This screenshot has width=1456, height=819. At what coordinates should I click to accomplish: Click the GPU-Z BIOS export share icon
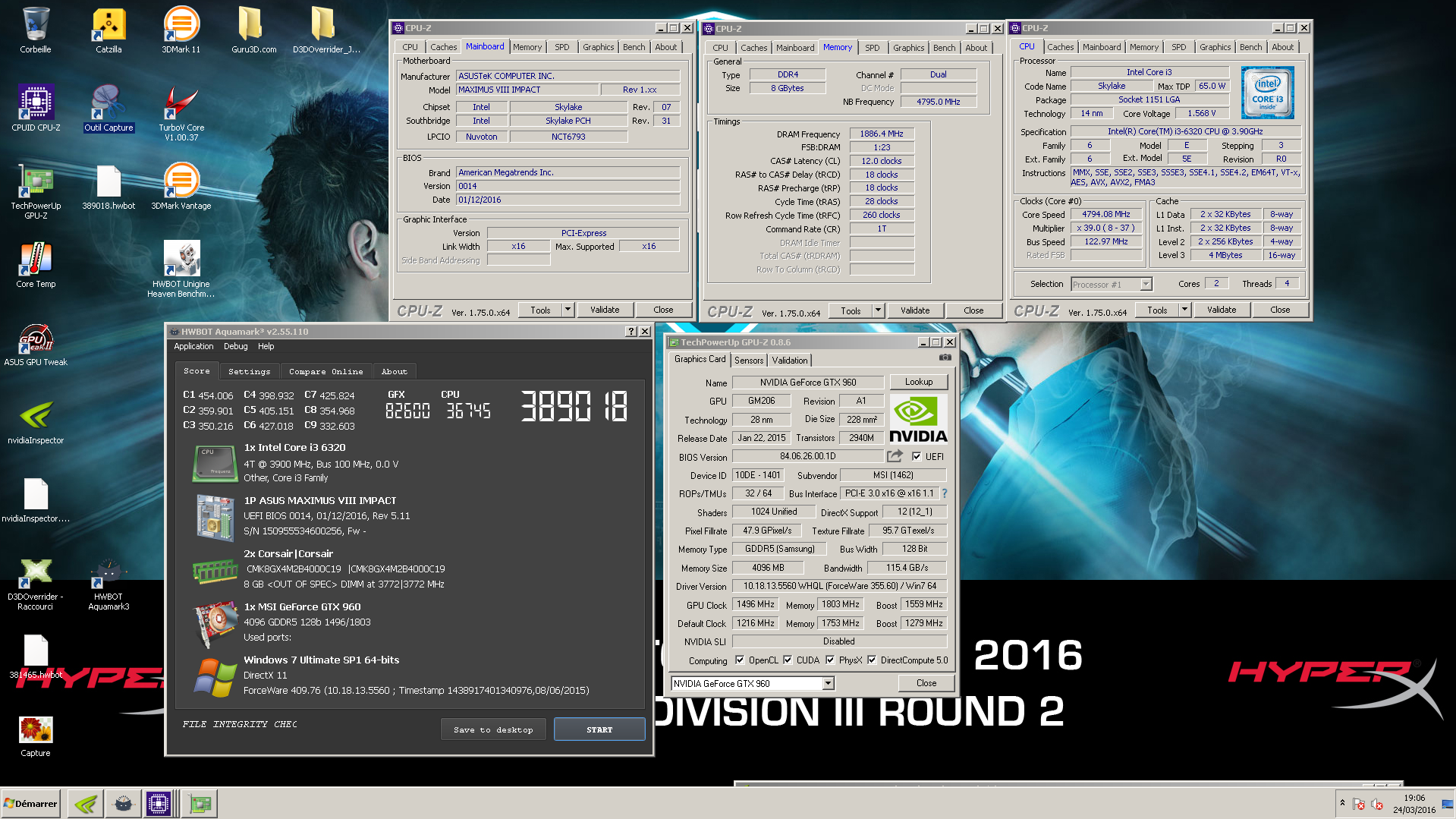(x=895, y=456)
